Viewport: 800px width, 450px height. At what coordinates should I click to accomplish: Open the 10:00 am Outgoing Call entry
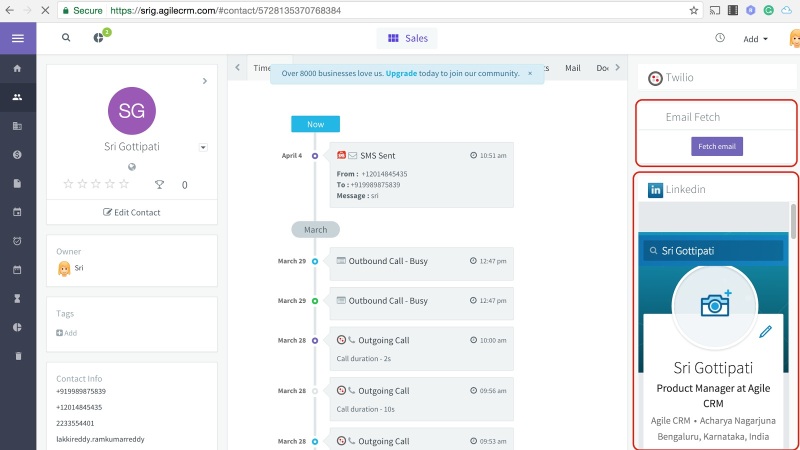click(421, 349)
